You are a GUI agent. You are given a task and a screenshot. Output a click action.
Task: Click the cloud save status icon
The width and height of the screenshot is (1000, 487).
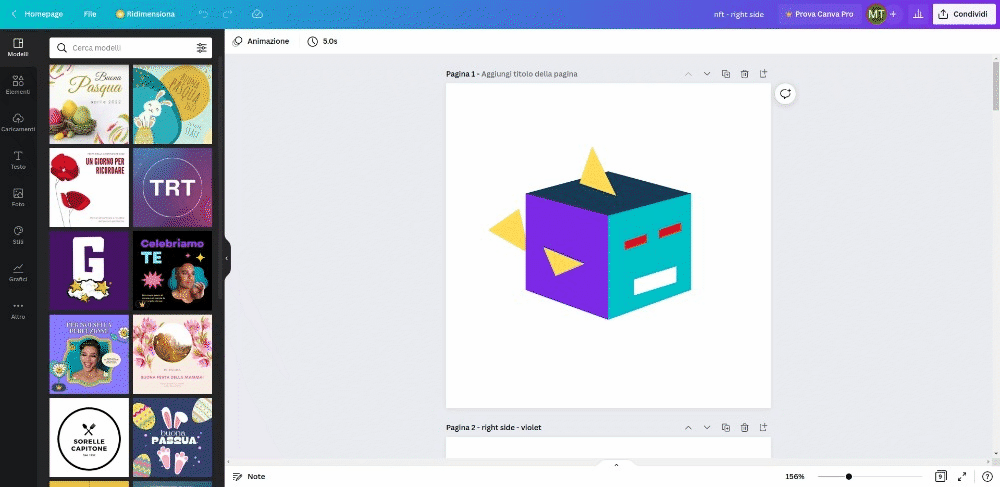point(257,15)
